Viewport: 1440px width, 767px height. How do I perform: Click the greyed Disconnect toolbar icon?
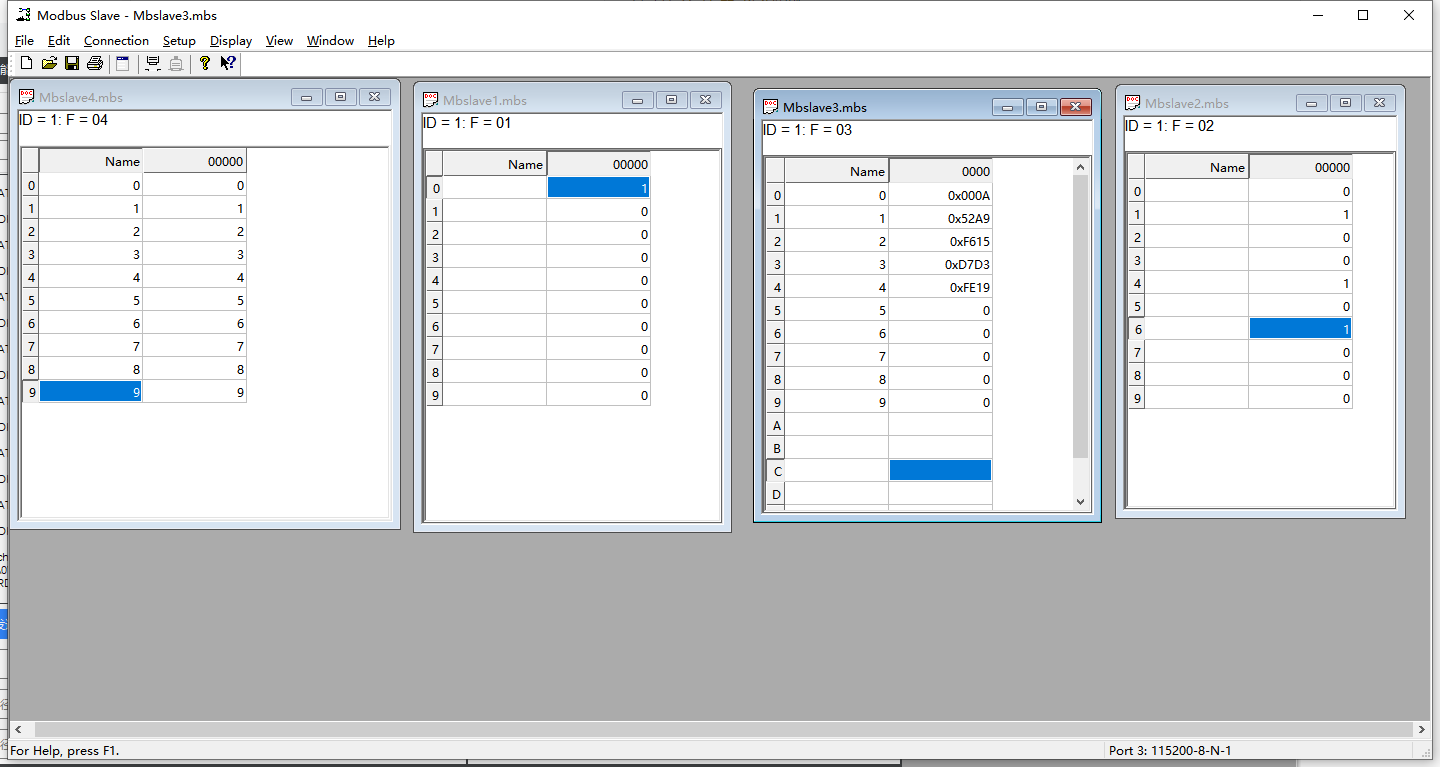coord(176,63)
